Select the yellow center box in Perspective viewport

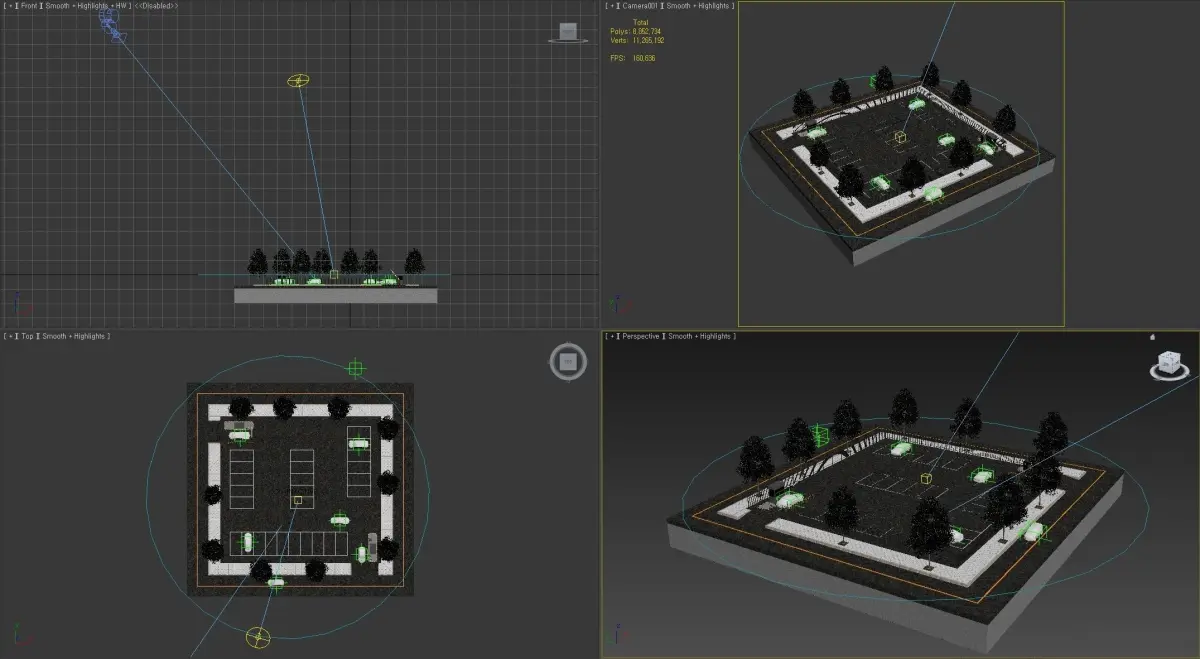tap(926, 479)
